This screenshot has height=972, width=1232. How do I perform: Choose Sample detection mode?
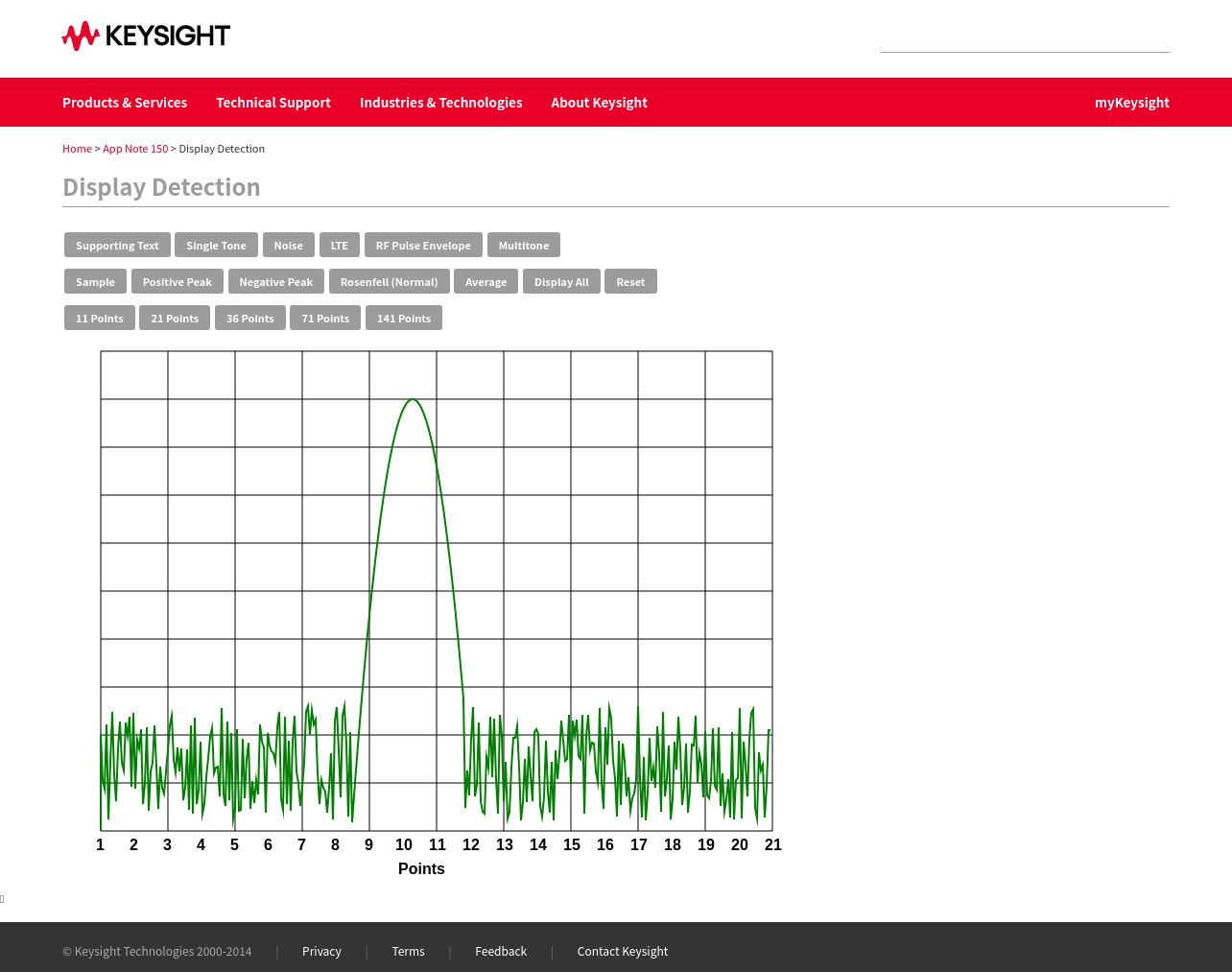pos(95,282)
